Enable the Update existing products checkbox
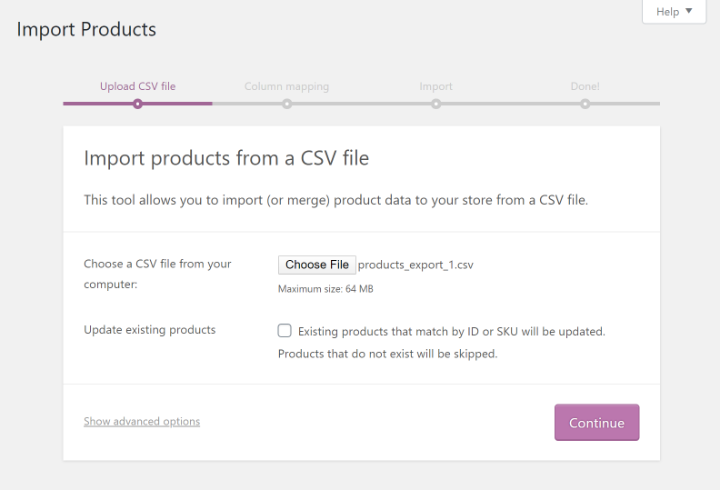The image size is (720, 490). [x=285, y=330]
